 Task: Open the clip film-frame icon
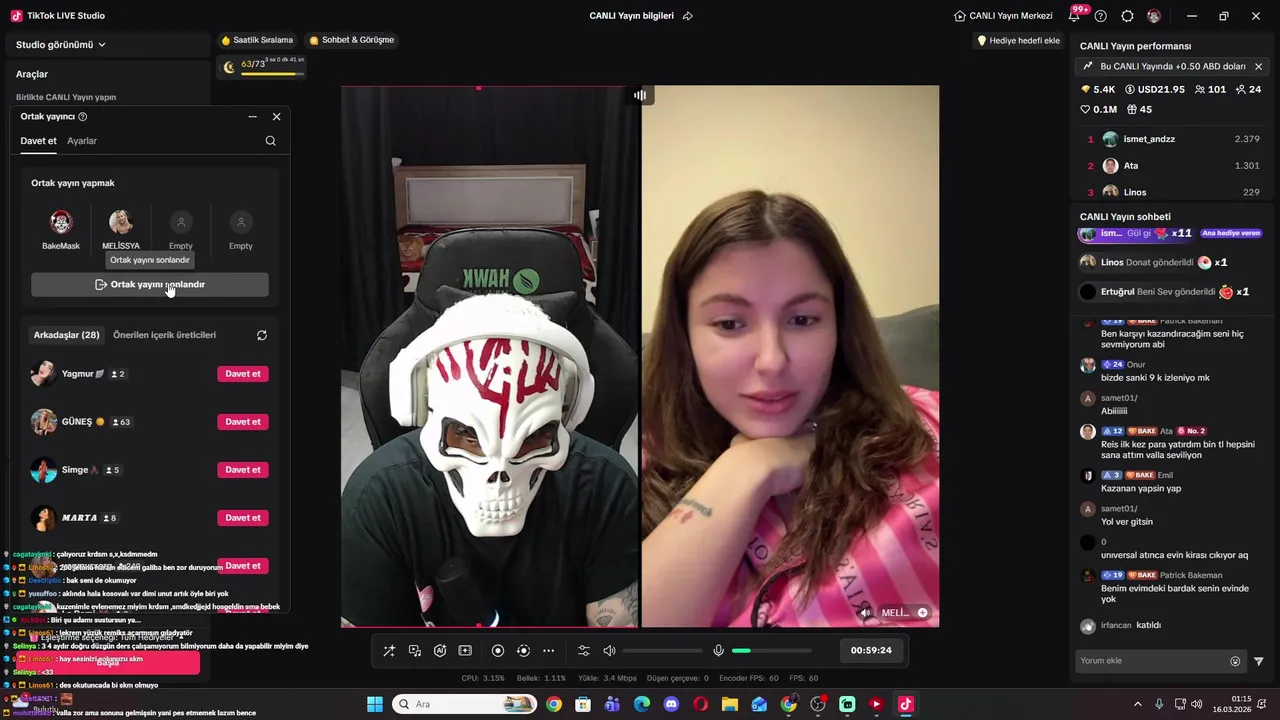(x=465, y=651)
